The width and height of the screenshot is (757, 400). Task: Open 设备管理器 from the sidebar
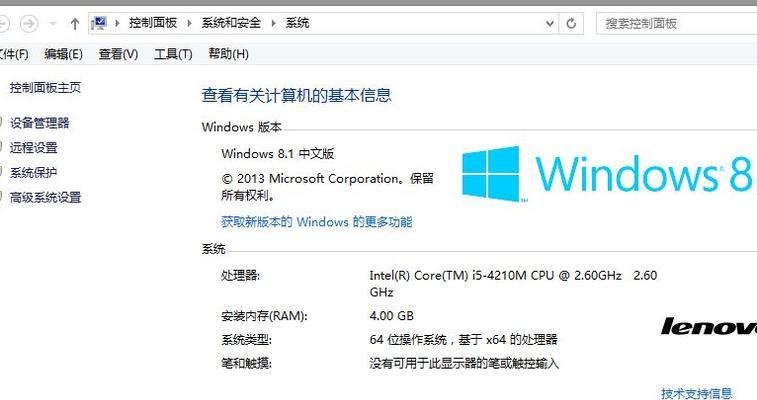(x=40, y=123)
